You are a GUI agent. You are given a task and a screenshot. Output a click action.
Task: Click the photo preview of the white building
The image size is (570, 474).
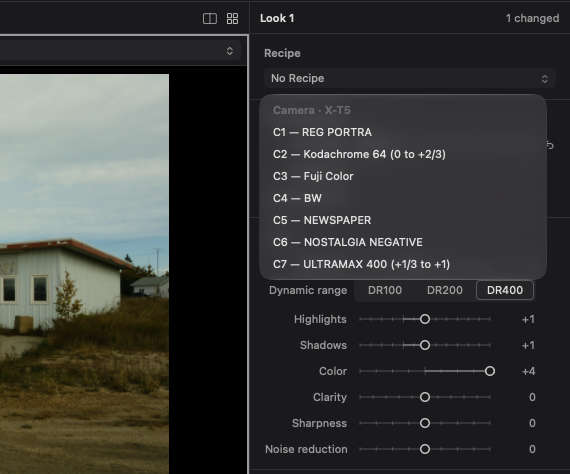(84, 274)
